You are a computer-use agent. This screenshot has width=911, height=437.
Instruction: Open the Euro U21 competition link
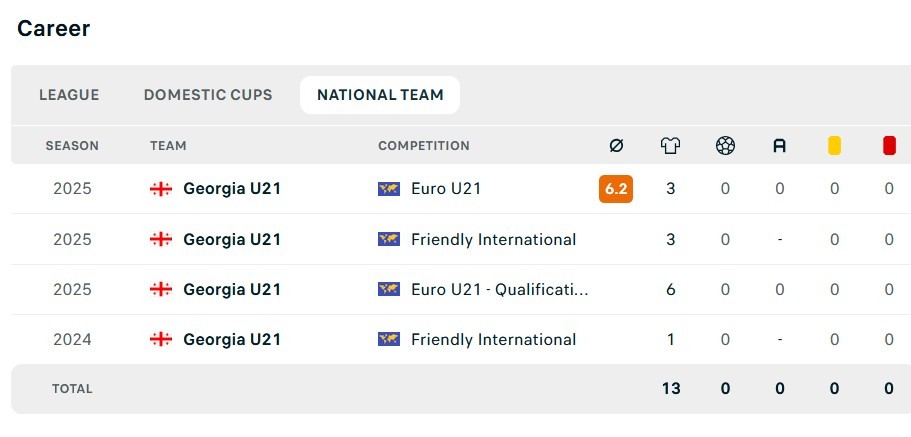[446, 188]
